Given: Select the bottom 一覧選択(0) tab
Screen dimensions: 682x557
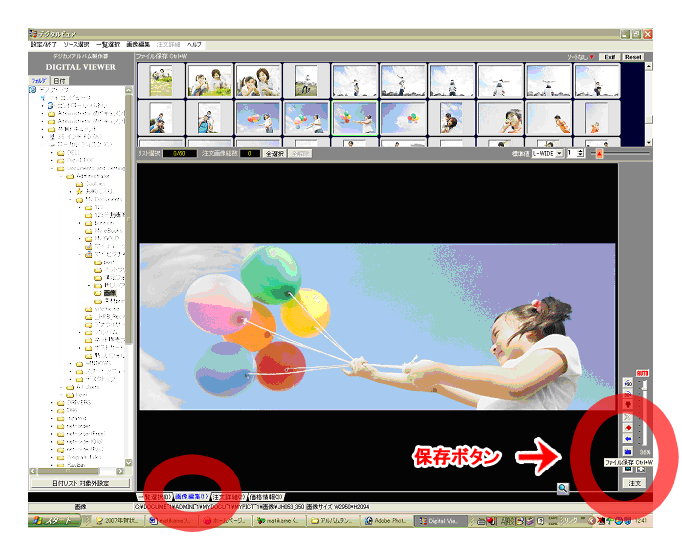Looking at the screenshot, I should [x=155, y=497].
